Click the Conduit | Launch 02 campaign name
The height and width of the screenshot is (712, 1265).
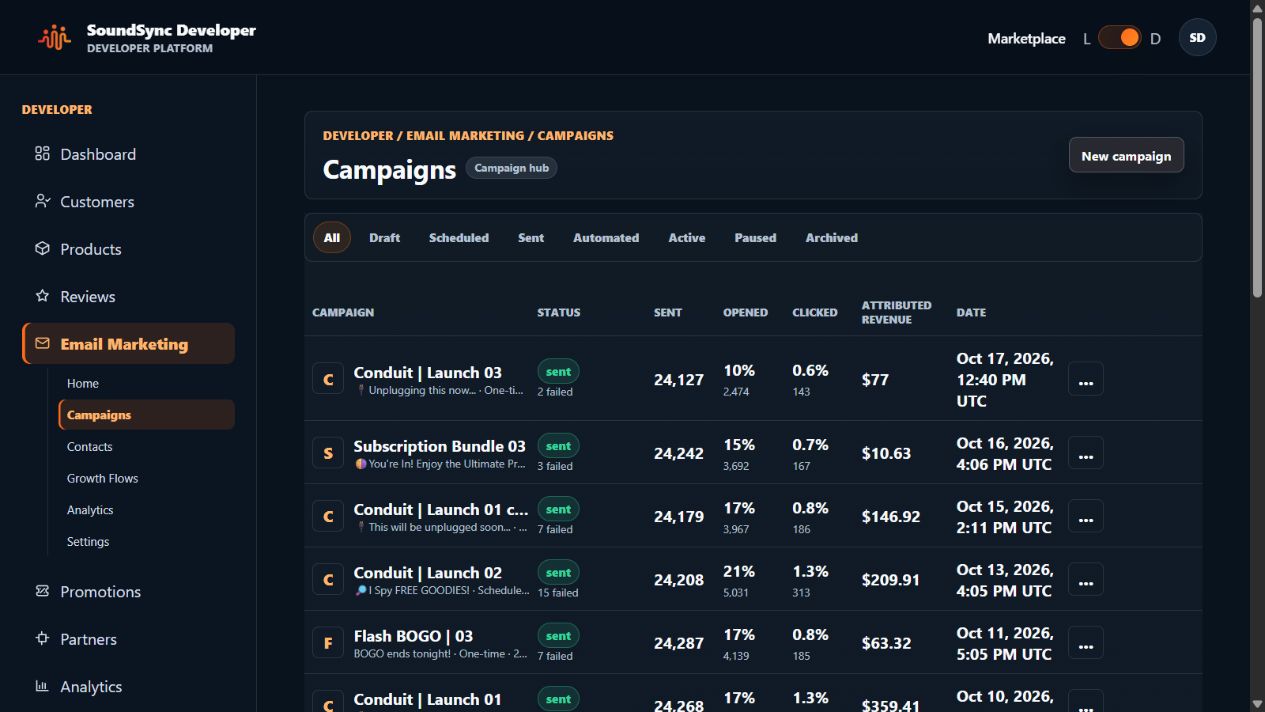(427, 573)
